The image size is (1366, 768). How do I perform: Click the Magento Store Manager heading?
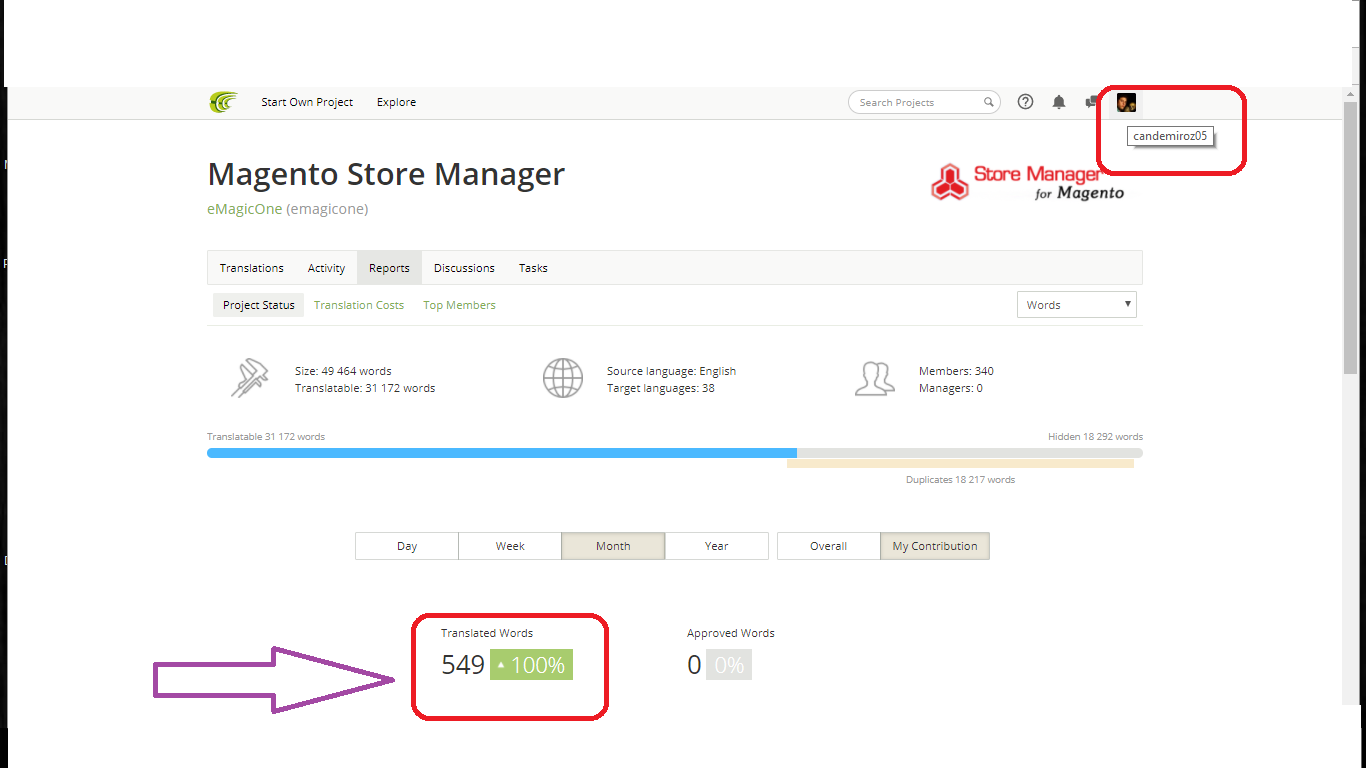coord(386,174)
